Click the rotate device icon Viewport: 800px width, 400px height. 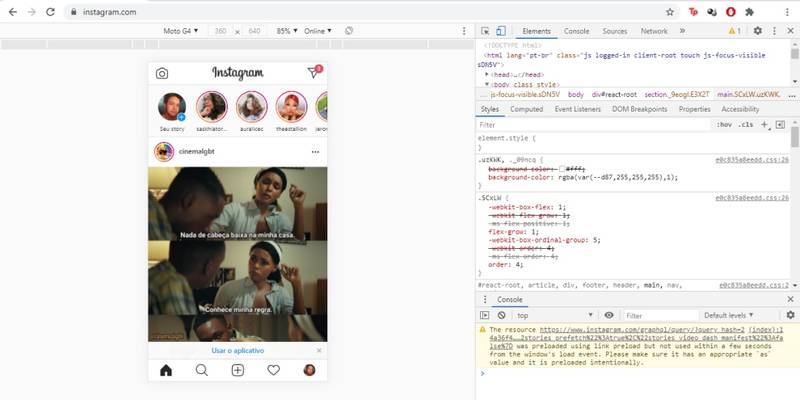tap(349, 31)
